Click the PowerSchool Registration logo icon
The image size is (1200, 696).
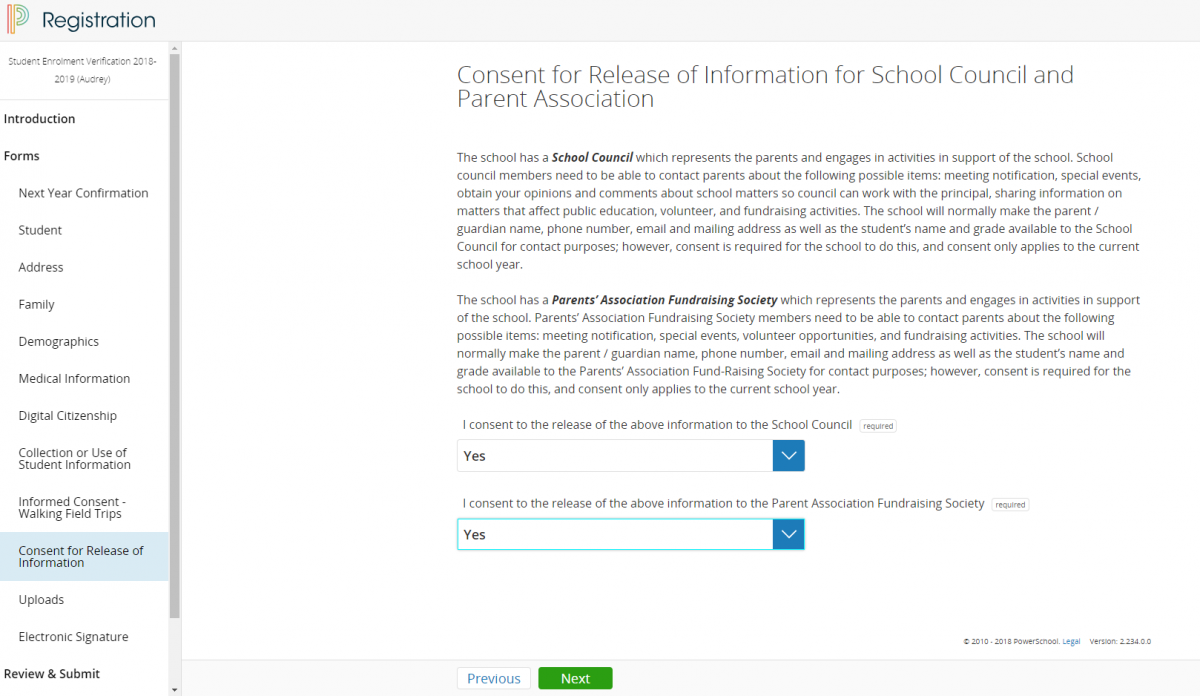18,20
